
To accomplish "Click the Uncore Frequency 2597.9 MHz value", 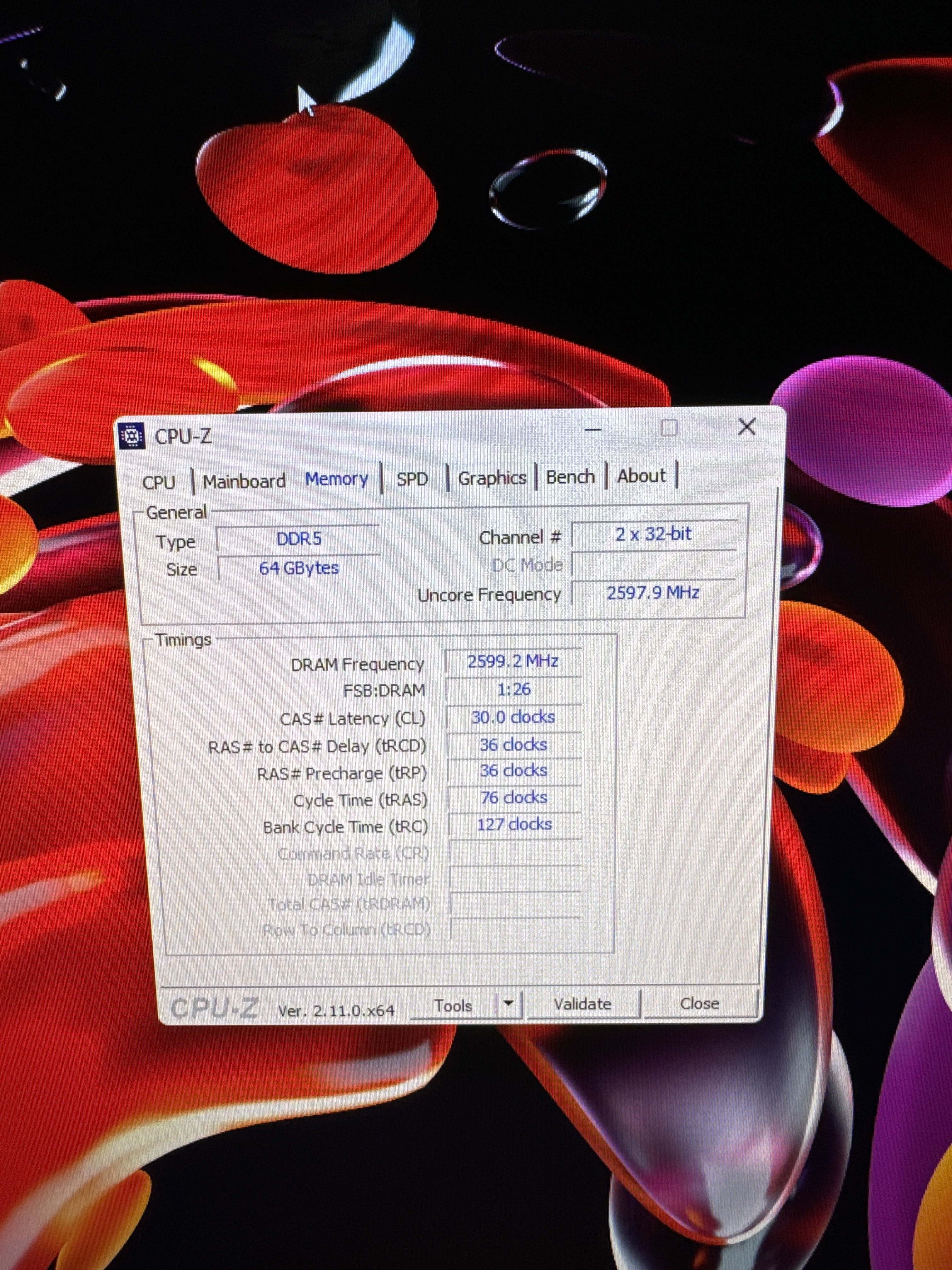I will click(654, 592).
